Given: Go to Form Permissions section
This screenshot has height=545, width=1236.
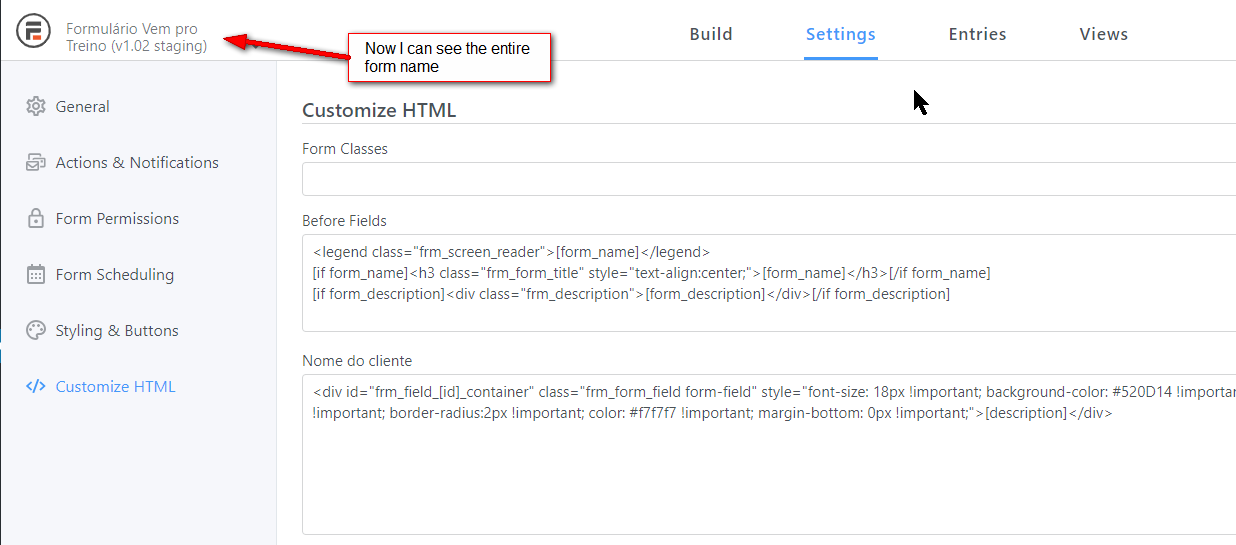Looking at the screenshot, I should (x=117, y=219).
